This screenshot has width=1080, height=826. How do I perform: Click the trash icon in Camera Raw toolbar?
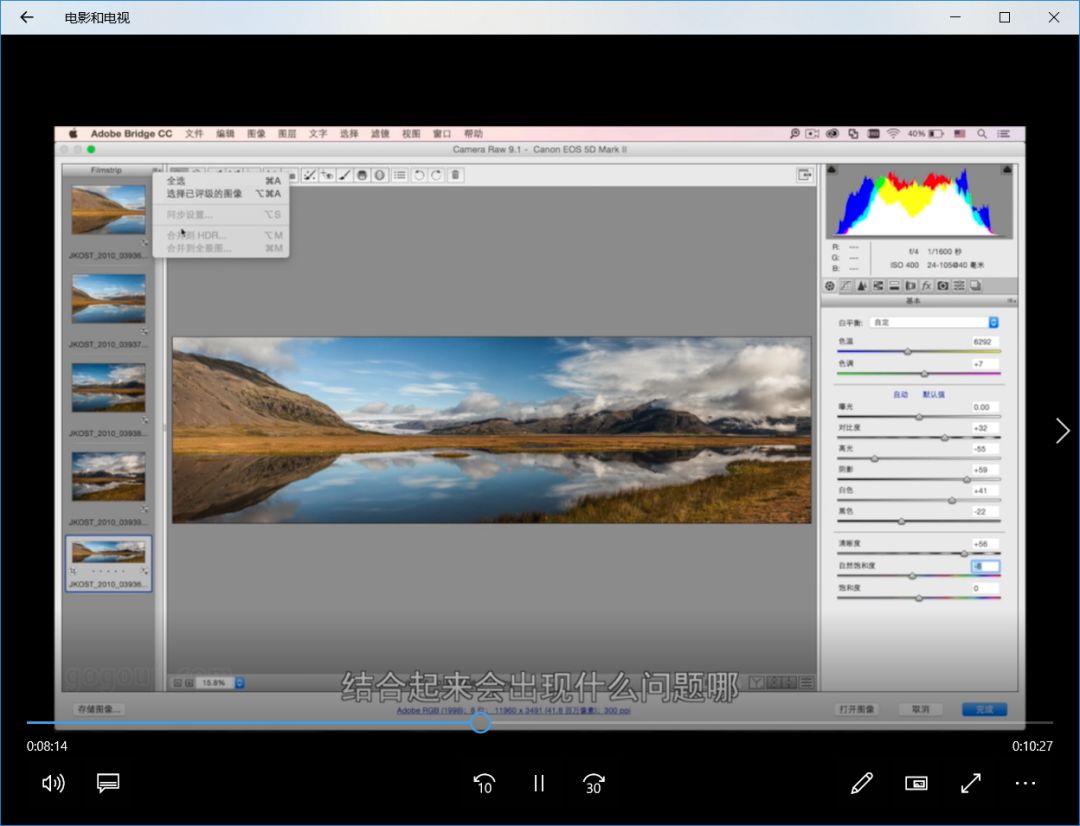(455, 175)
